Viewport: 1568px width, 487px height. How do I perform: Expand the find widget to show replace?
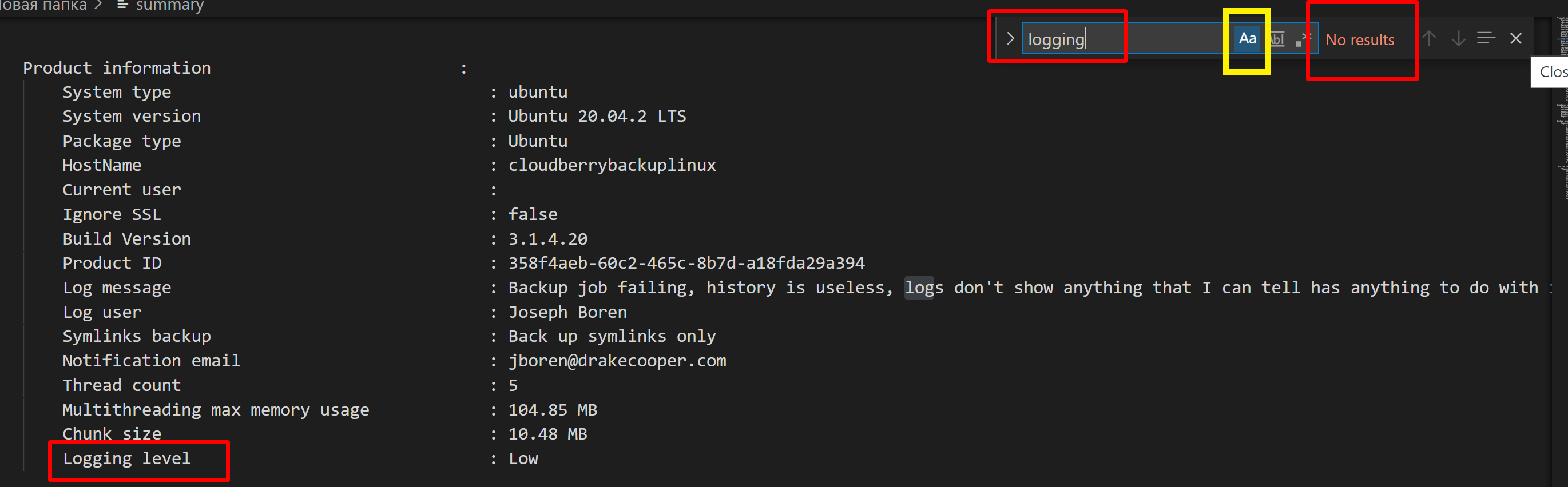pos(1009,38)
